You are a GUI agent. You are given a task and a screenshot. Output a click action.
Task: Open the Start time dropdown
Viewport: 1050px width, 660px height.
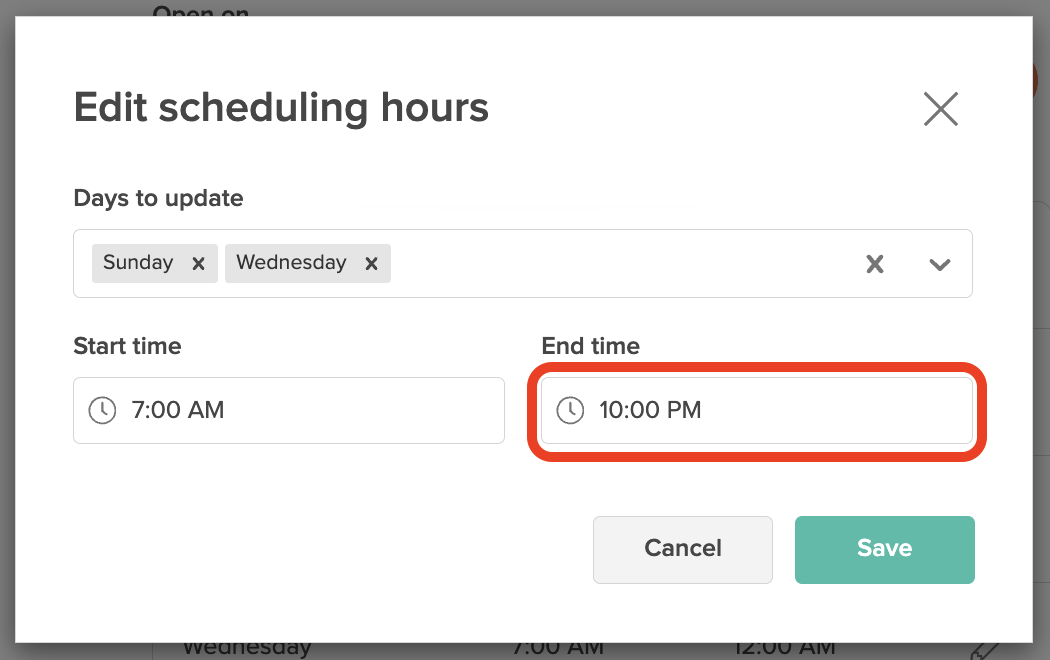(288, 410)
